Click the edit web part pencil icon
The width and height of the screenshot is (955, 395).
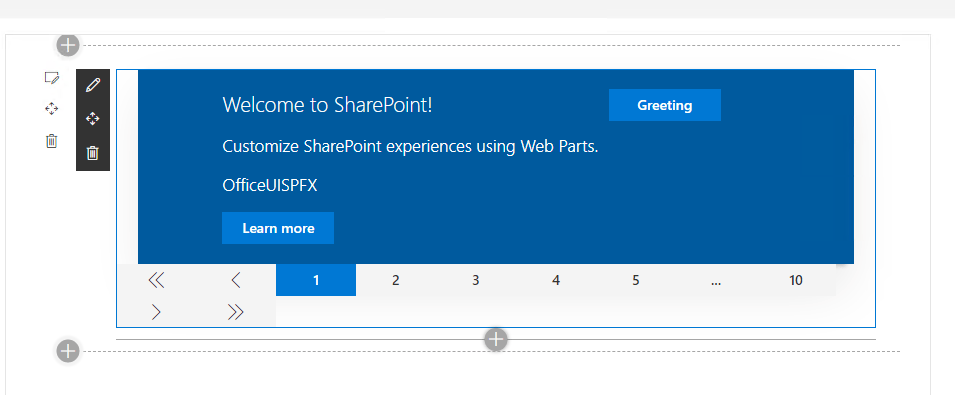(93, 85)
